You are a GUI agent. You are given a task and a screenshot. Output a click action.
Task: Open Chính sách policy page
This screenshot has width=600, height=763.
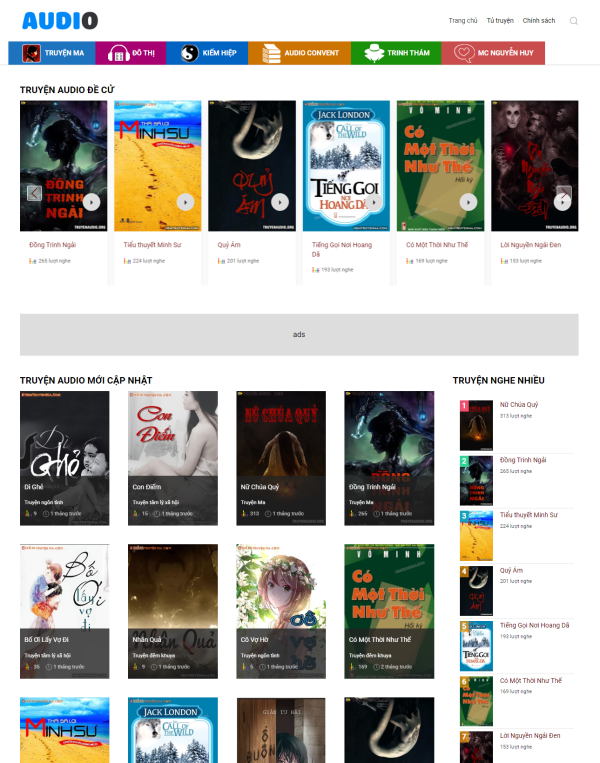(538, 21)
